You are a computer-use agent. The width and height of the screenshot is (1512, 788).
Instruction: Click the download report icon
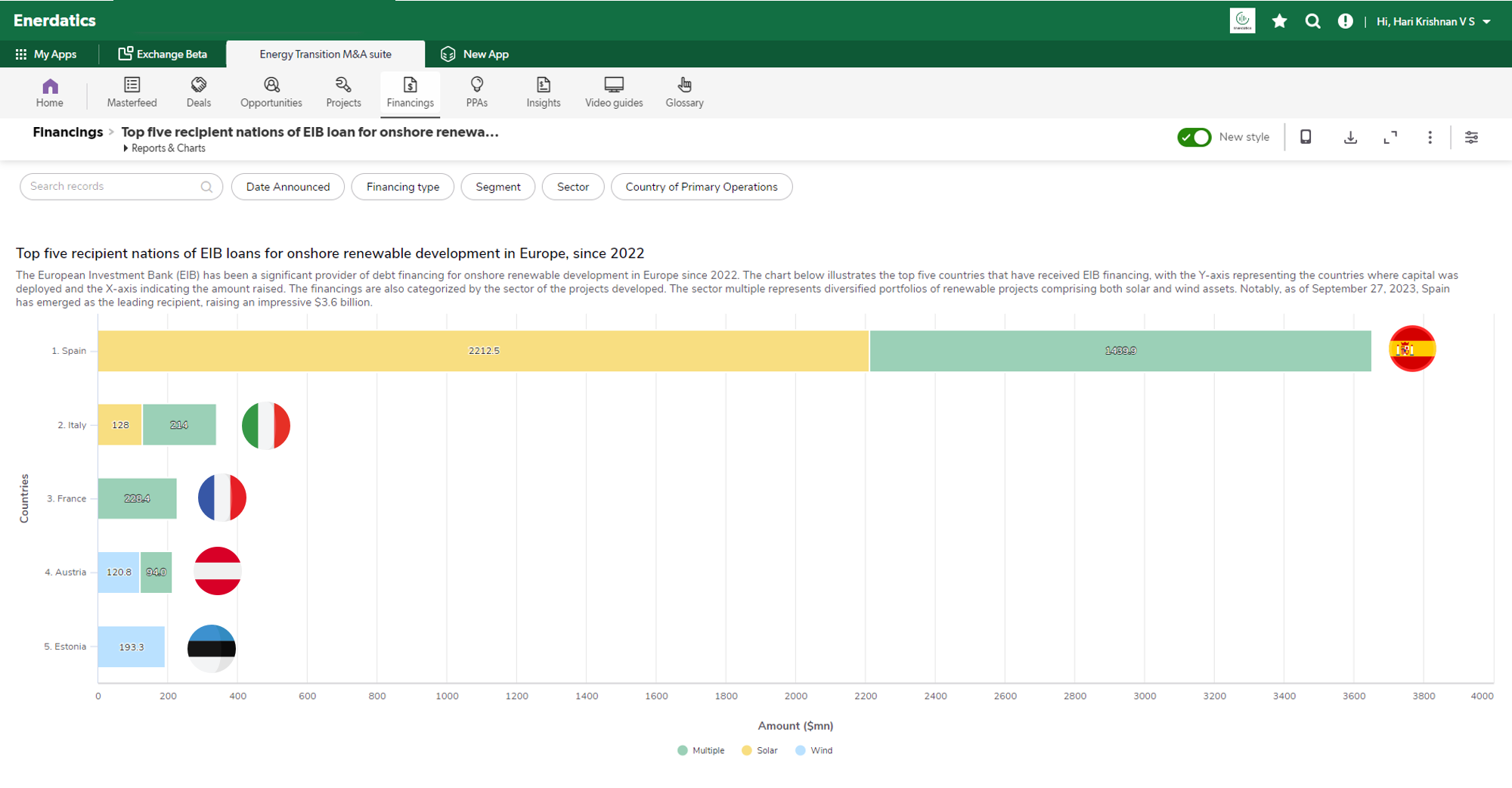[1350, 138]
